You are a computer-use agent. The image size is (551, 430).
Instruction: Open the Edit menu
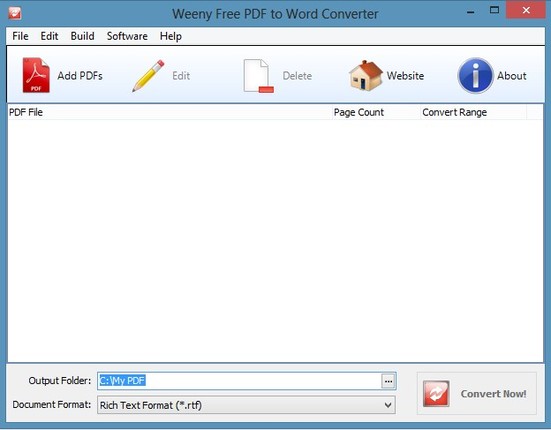[49, 36]
